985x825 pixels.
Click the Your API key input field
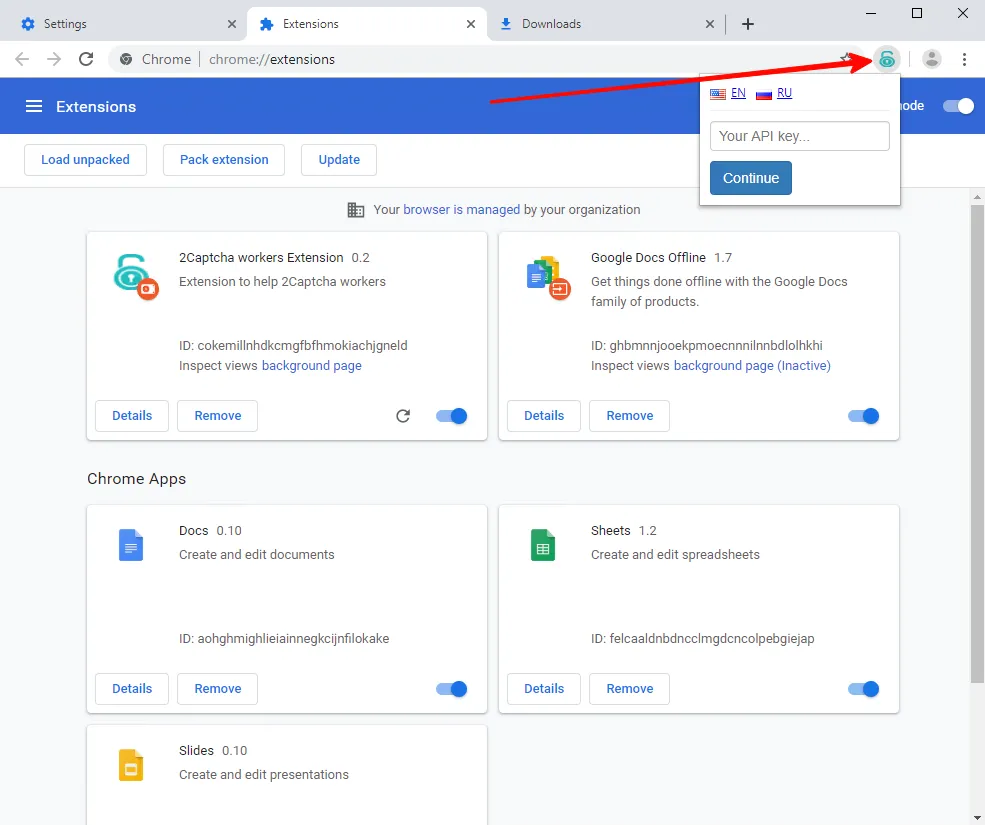coord(800,136)
